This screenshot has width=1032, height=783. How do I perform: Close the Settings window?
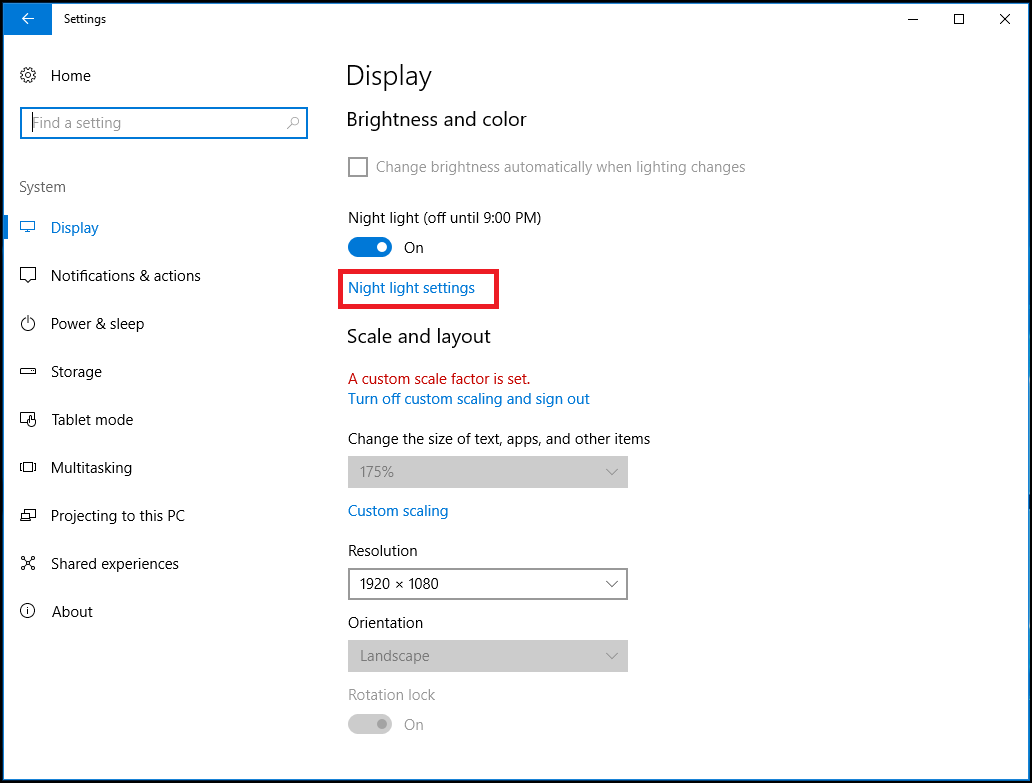[x=1005, y=19]
